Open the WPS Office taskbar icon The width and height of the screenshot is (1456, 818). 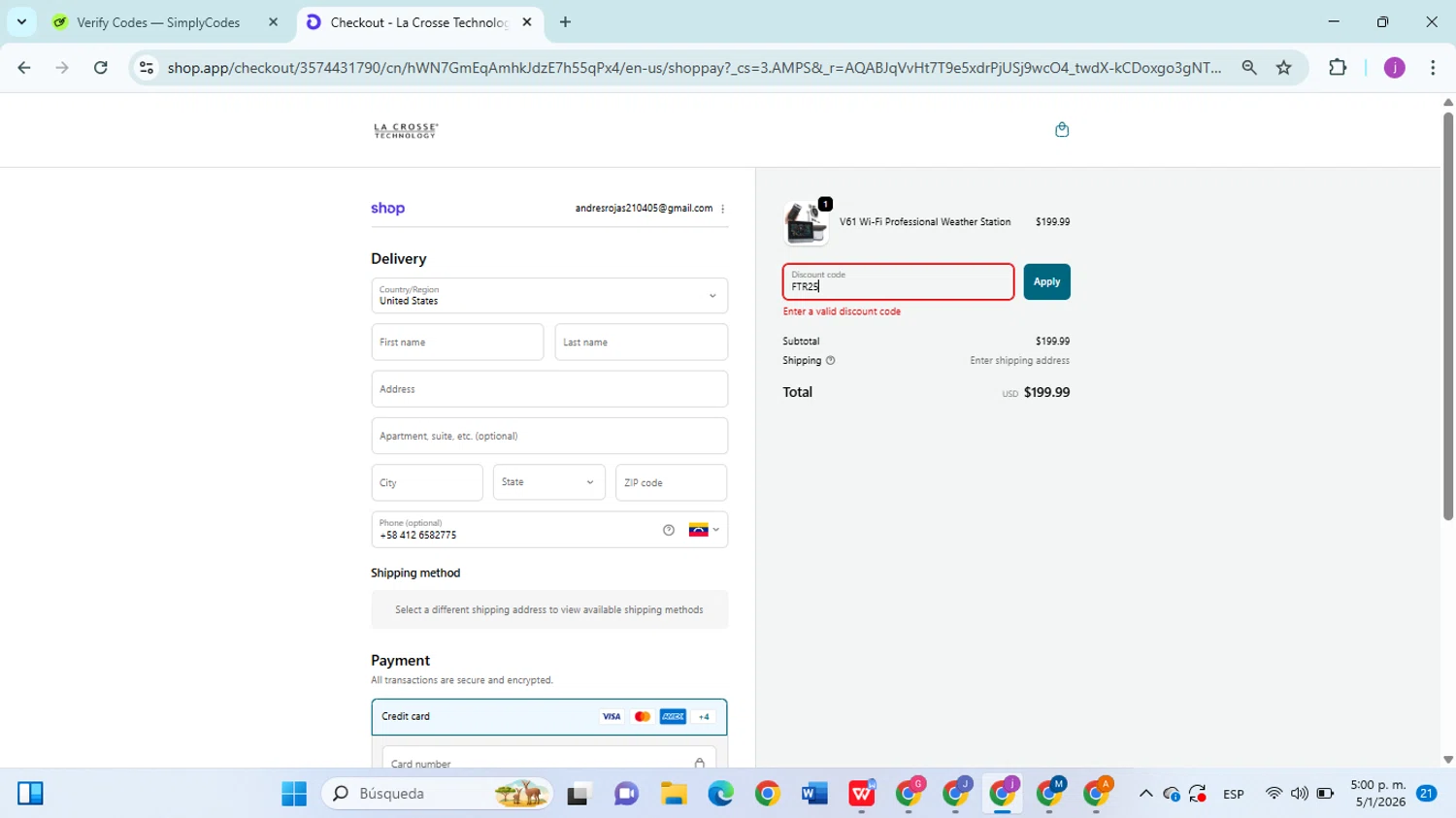coord(861,794)
